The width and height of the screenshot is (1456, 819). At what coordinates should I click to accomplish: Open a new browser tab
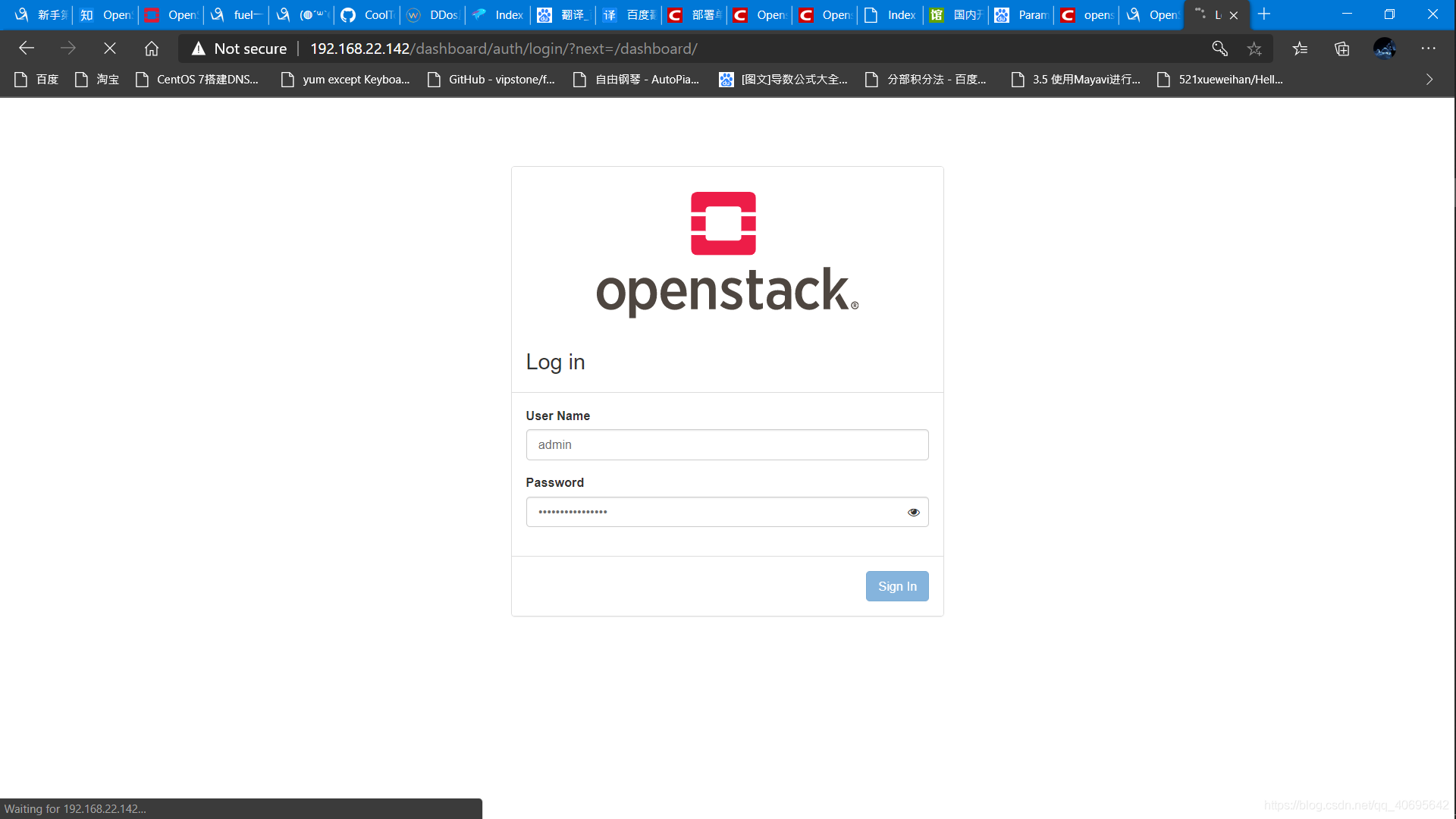pyautogui.click(x=1264, y=14)
